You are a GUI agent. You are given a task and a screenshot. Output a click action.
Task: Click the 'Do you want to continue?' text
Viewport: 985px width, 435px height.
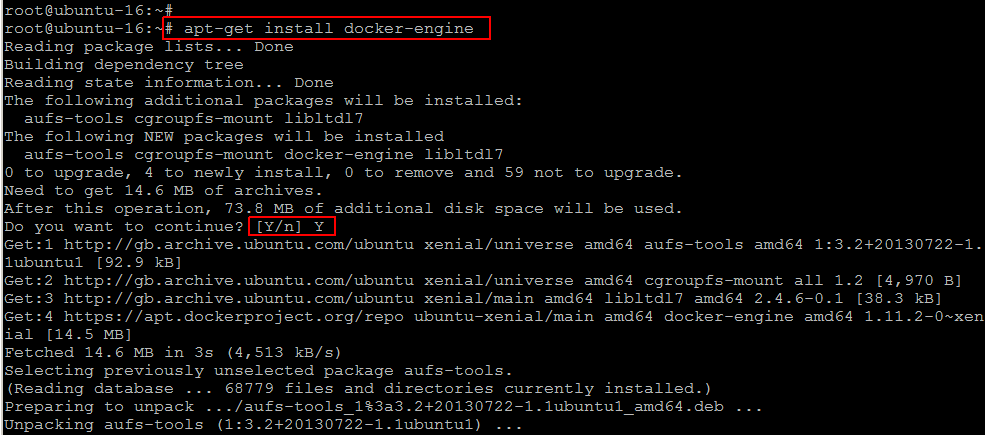coord(124,227)
